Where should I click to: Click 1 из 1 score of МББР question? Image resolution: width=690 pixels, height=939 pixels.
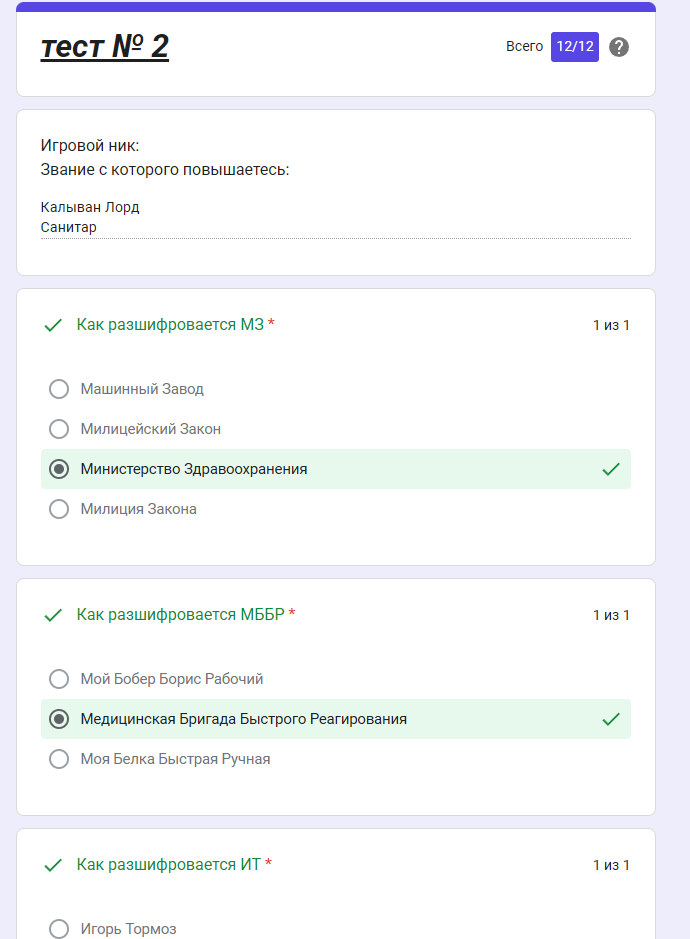click(611, 615)
